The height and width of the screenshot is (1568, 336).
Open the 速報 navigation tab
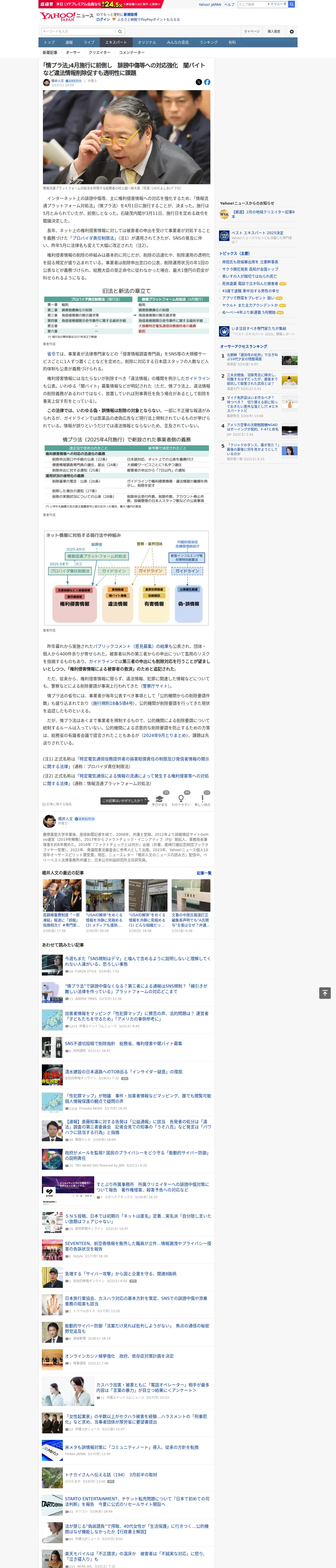tap(69, 43)
